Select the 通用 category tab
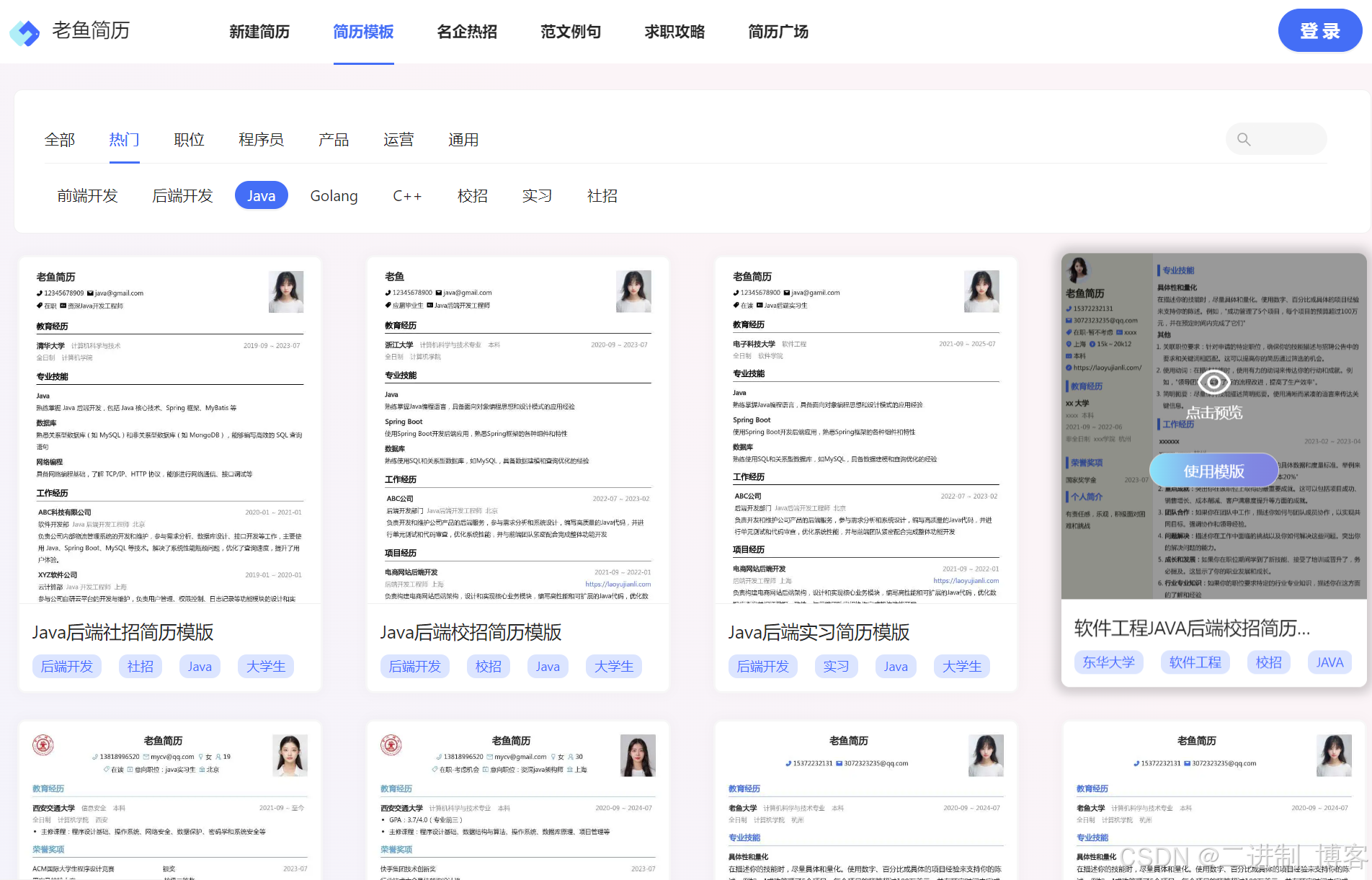The width and height of the screenshot is (1372, 880). 463,140
